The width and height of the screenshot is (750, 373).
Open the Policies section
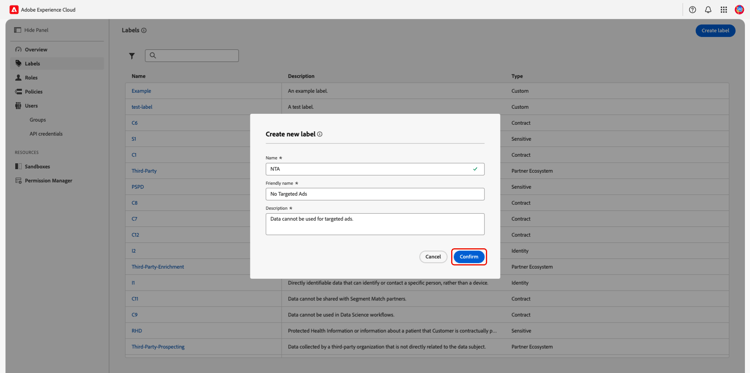tap(33, 92)
